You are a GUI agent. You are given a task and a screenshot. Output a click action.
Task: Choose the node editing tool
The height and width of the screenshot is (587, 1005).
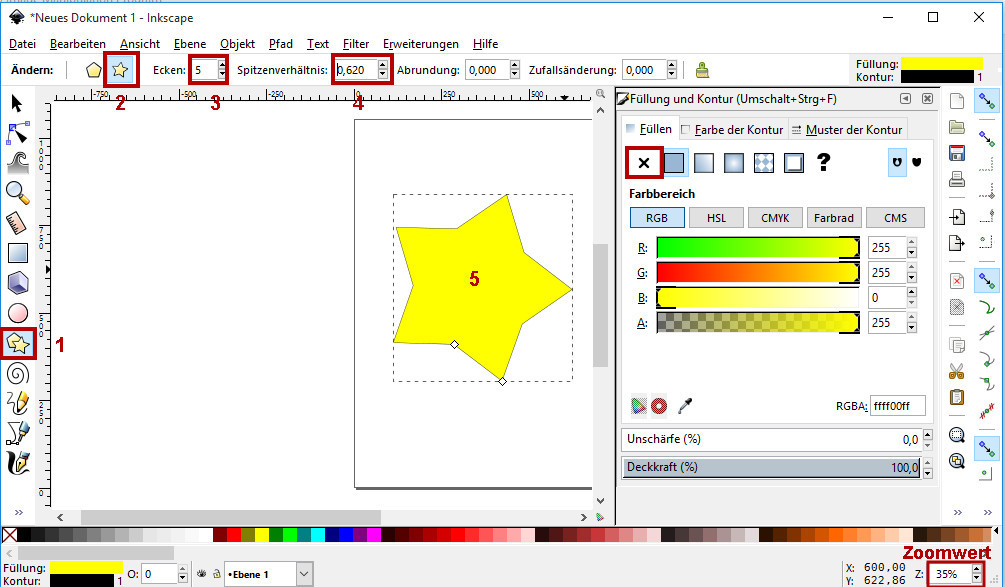18,132
